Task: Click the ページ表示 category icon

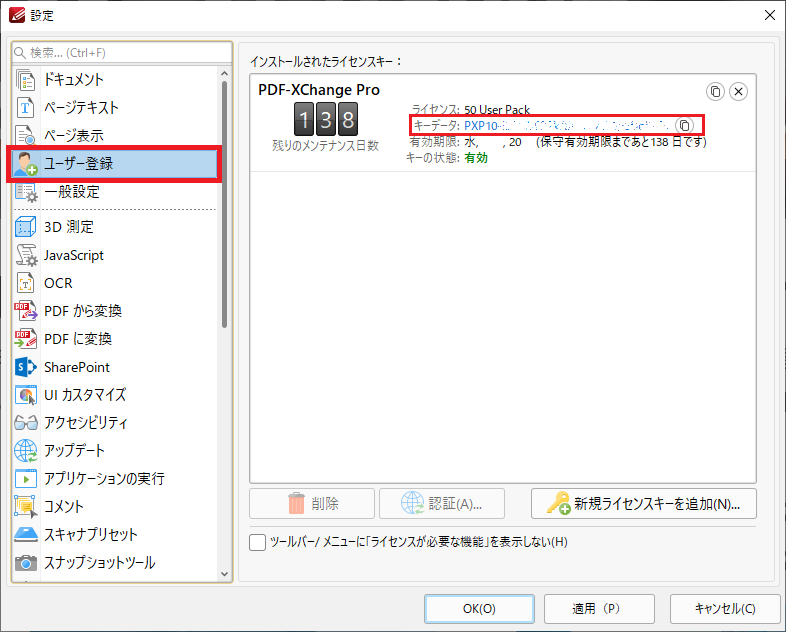Action: click(25, 135)
